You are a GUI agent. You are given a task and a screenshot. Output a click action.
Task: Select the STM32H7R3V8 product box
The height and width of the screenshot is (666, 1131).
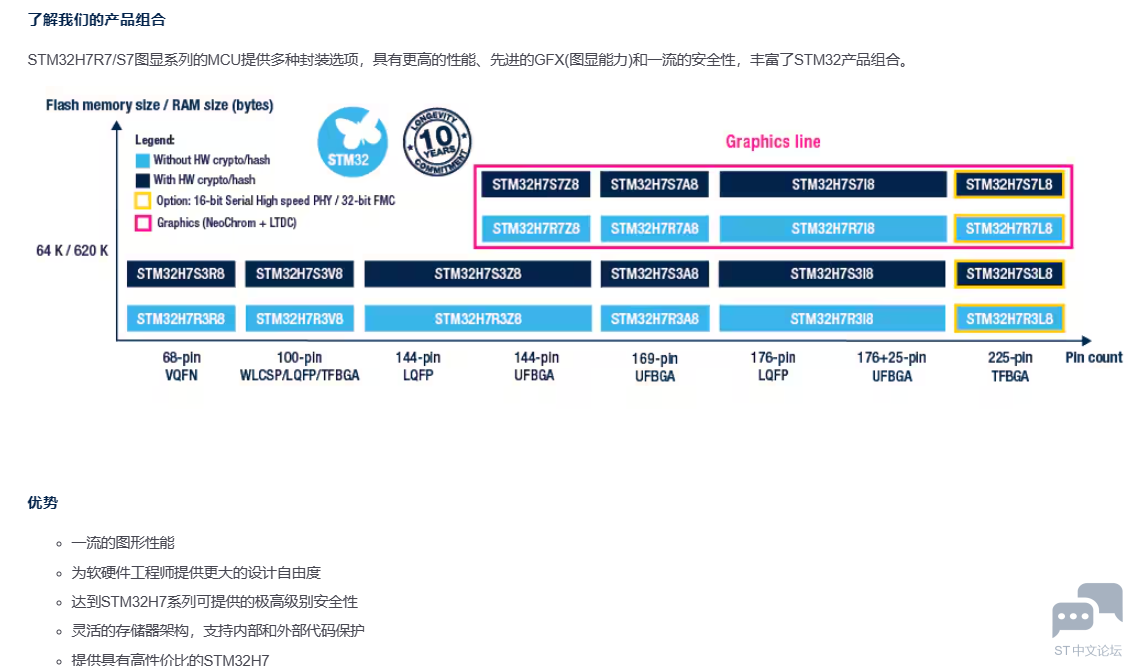[x=299, y=319]
